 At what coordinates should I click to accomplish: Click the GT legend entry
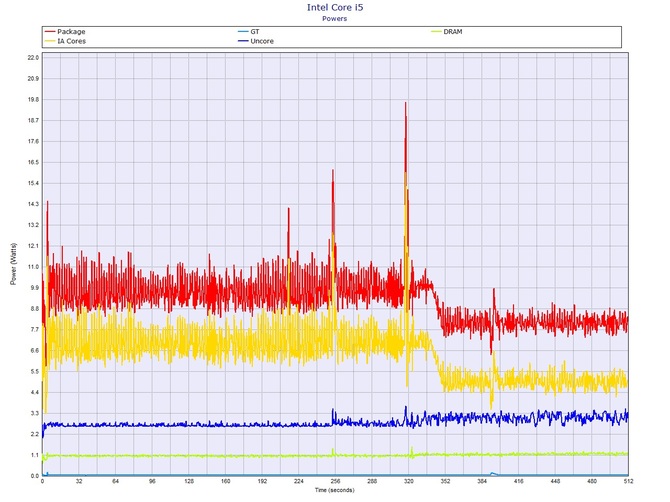[x=249, y=32]
